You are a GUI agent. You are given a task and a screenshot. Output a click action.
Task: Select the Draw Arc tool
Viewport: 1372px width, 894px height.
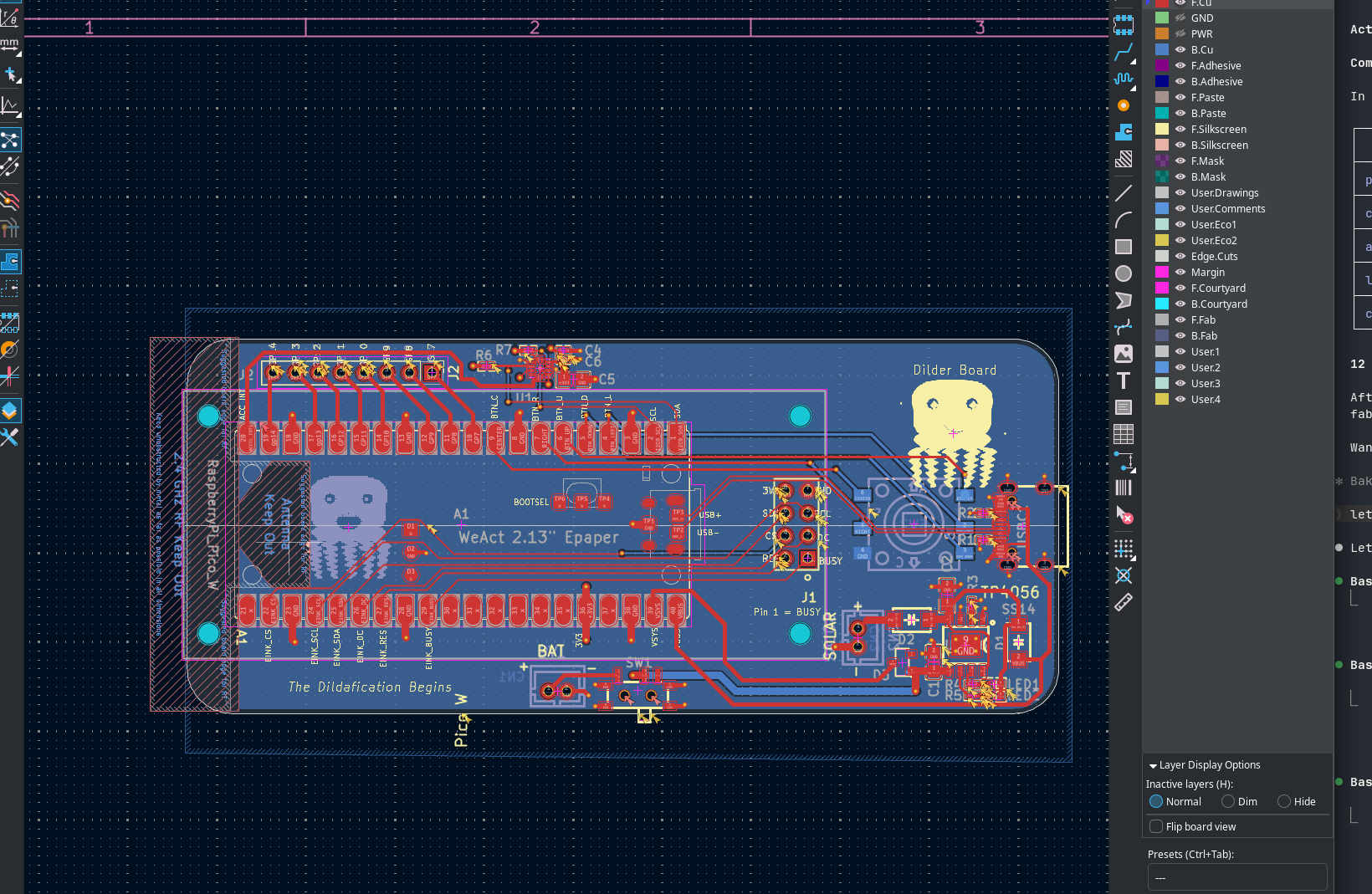point(1124,220)
